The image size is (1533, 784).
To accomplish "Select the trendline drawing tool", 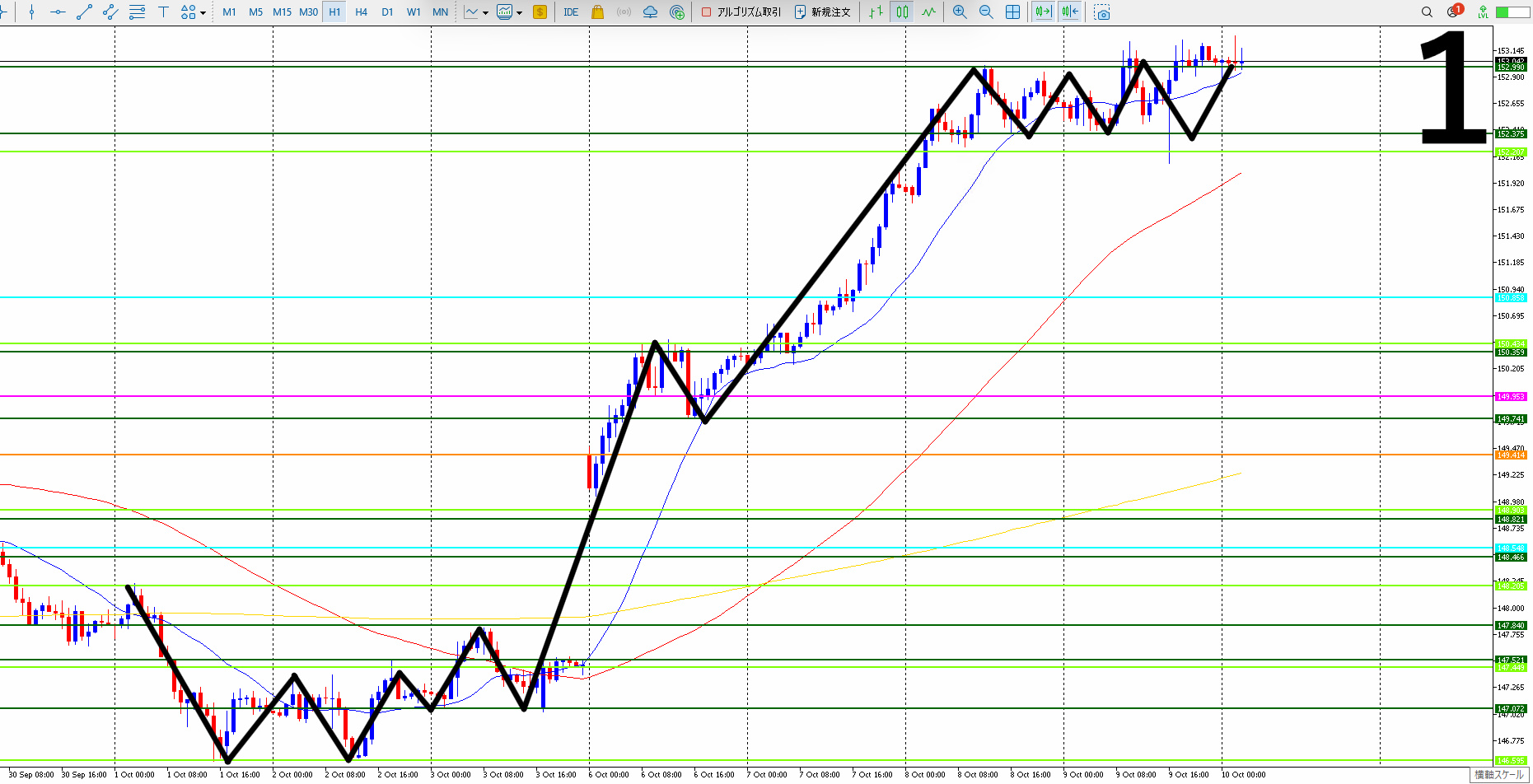I will point(84,12).
